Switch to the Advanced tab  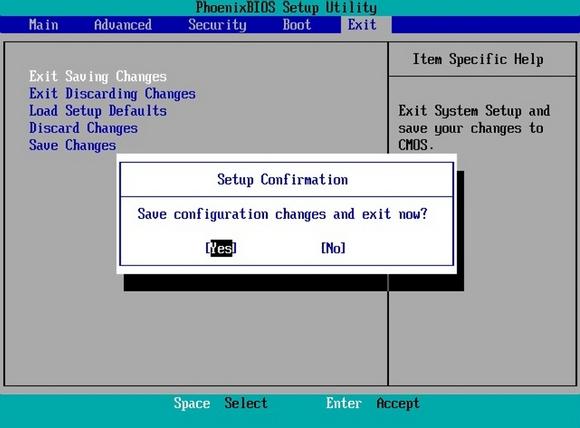coord(123,25)
